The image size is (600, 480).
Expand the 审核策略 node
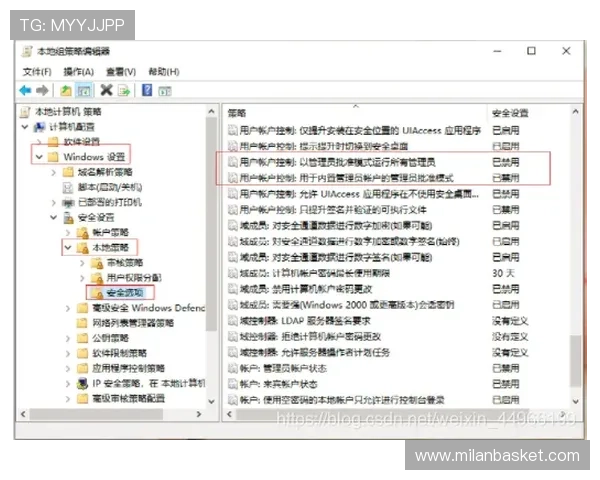point(82,263)
